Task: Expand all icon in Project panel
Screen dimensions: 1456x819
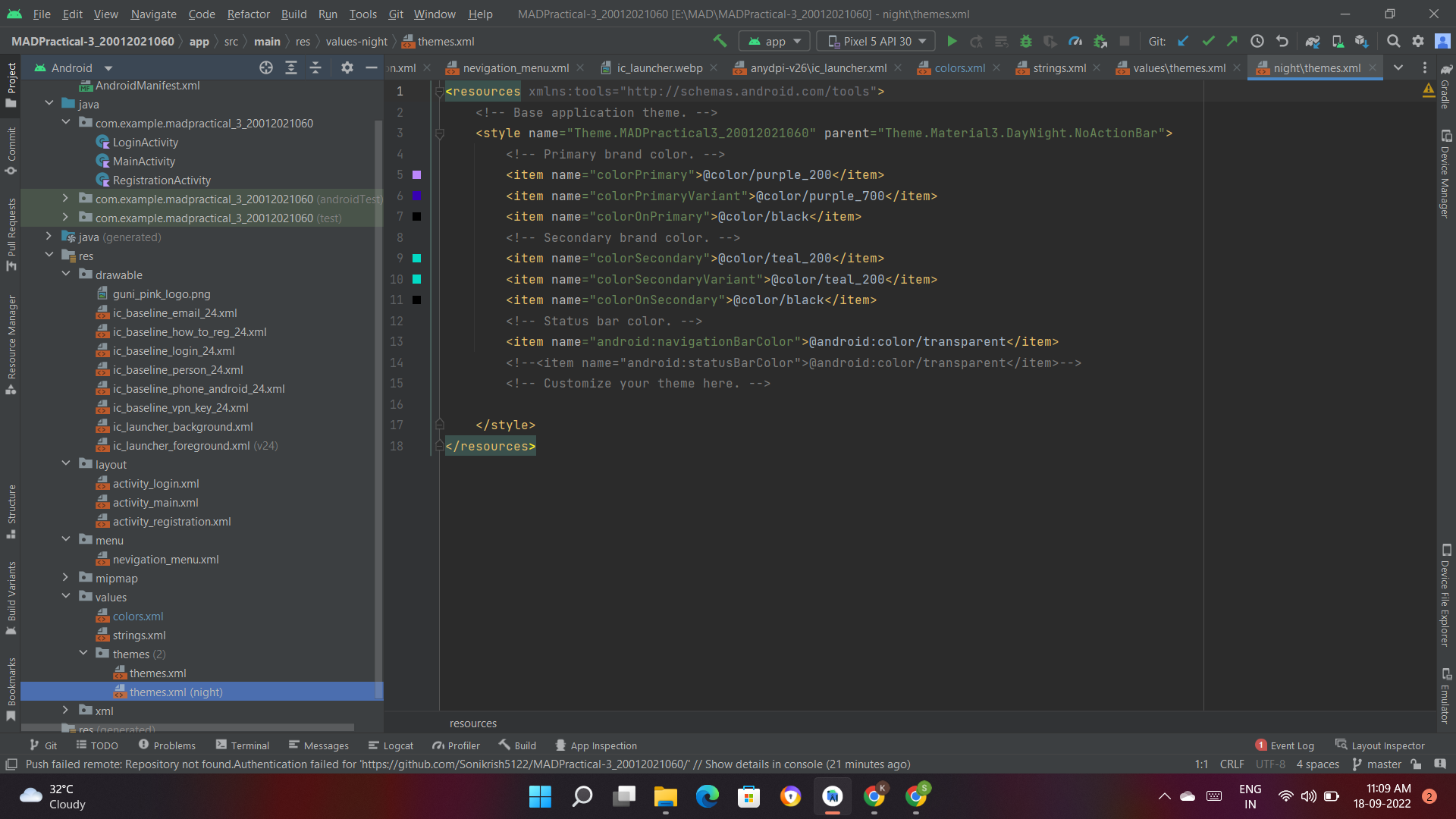Action: pyautogui.click(x=291, y=67)
